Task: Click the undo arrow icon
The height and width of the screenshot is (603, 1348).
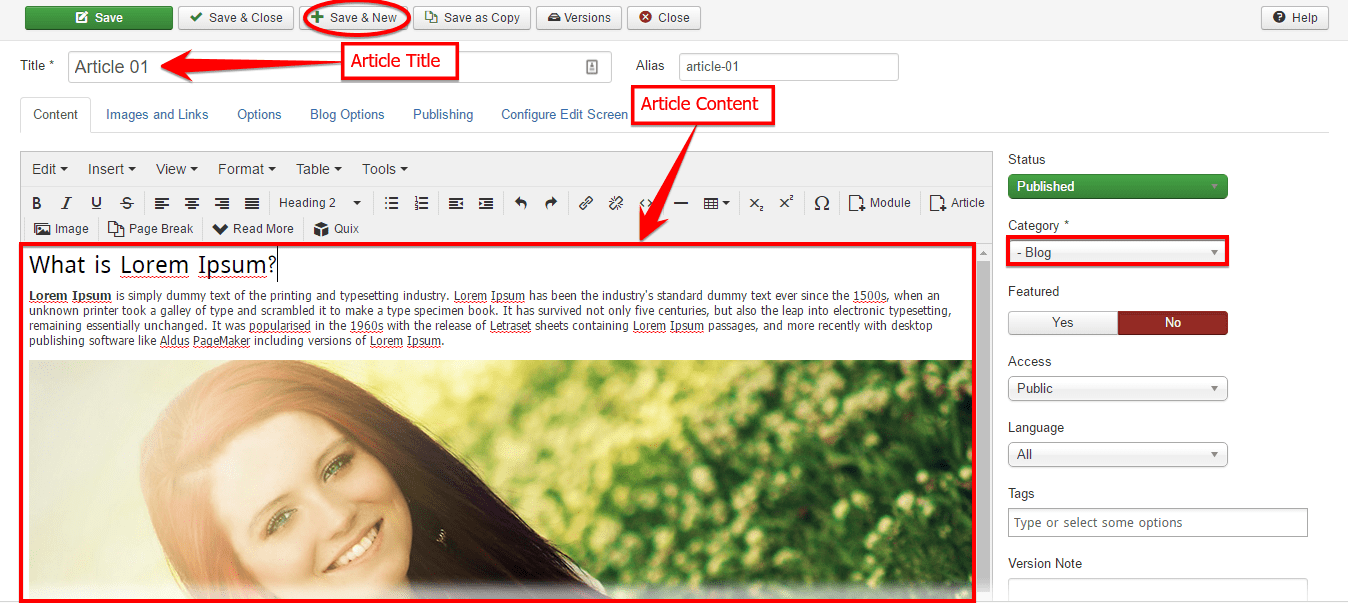Action: click(520, 203)
